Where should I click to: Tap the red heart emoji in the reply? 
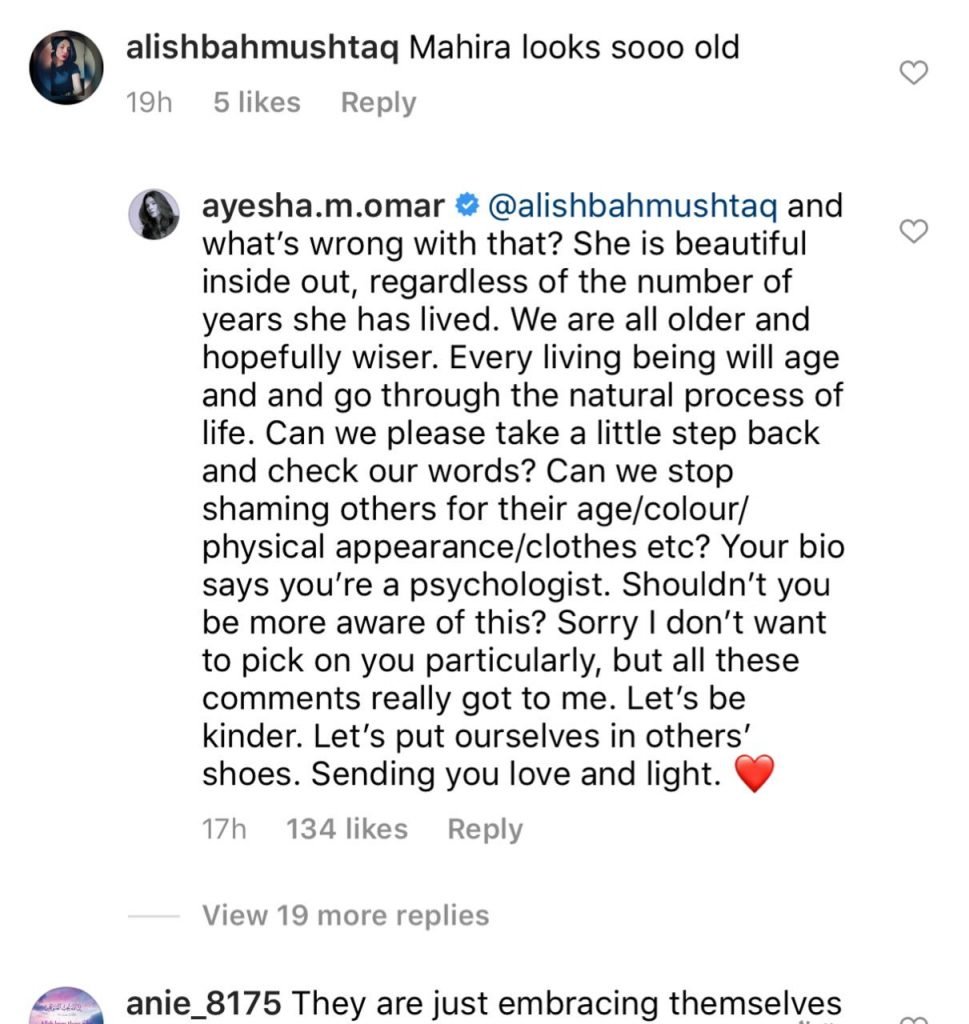(754, 775)
